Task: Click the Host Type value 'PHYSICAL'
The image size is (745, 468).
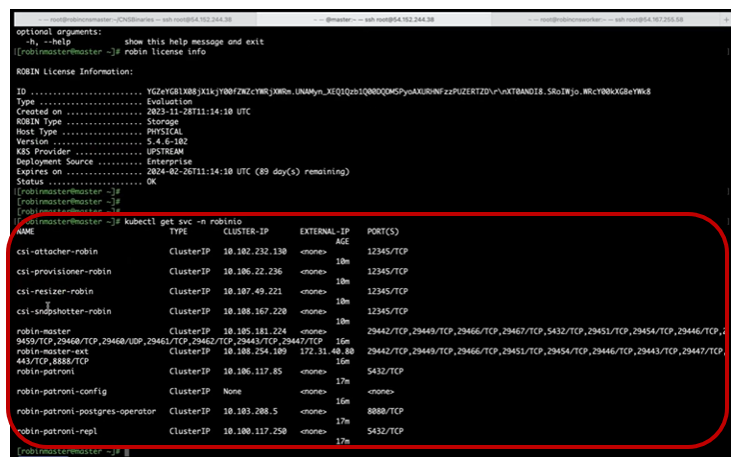Action: 164,132
